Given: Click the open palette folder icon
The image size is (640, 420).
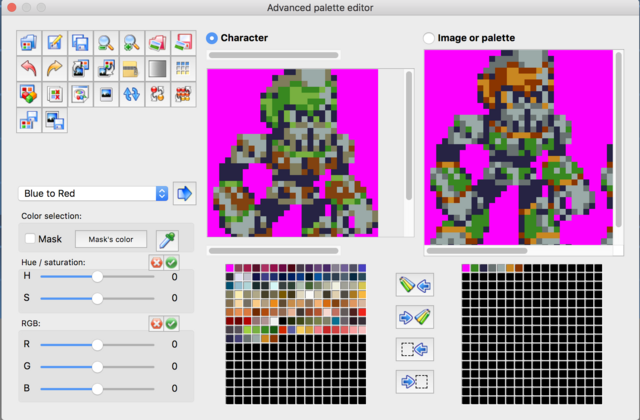Looking at the screenshot, I should [x=29, y=43].
